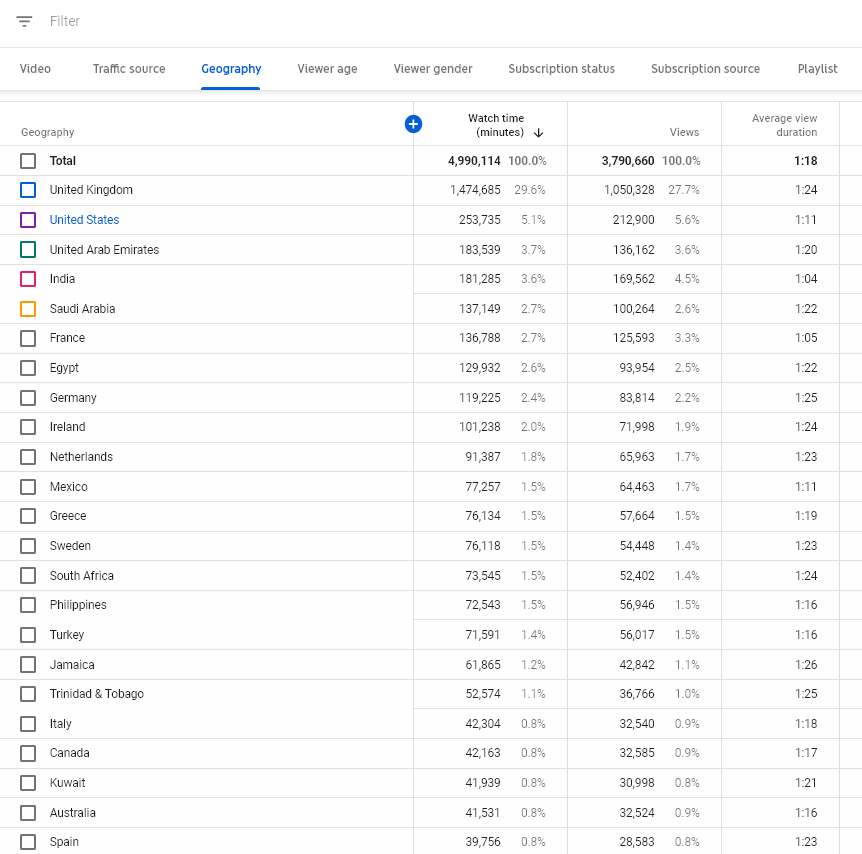Click Kuwait watch time 41,939
The height and width of the screenshot is (854, 862).
(483, 783)
